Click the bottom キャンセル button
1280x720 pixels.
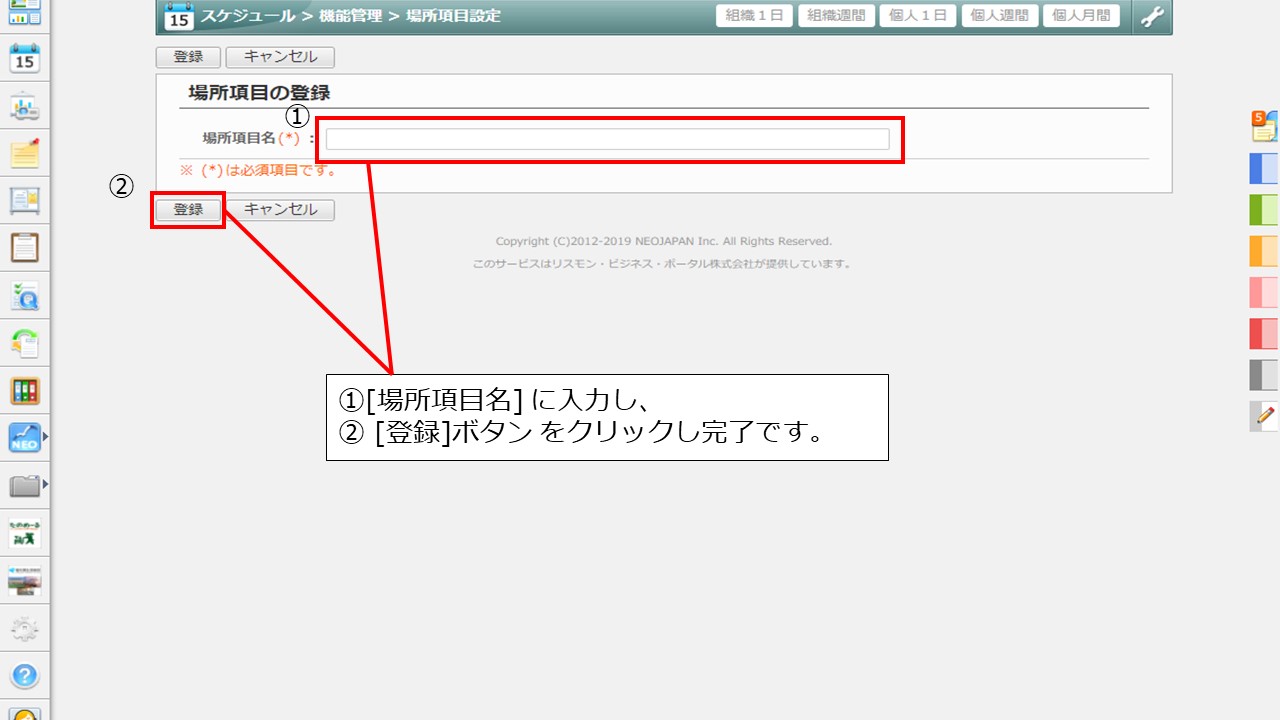tap(280, 210)
